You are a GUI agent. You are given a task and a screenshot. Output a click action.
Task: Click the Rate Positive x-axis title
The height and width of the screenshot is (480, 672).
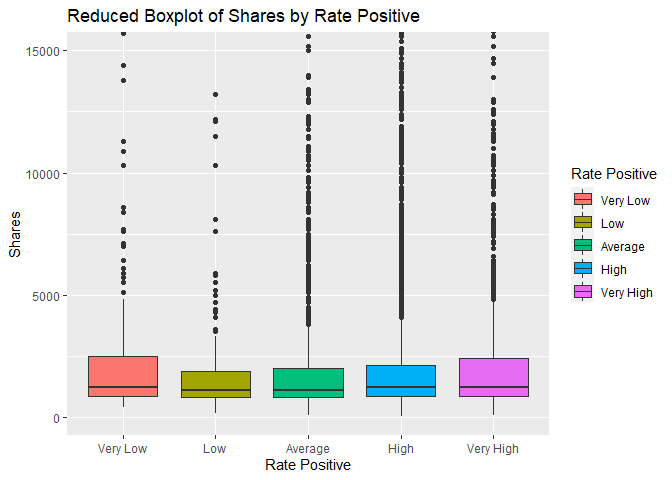coord(308,465)
